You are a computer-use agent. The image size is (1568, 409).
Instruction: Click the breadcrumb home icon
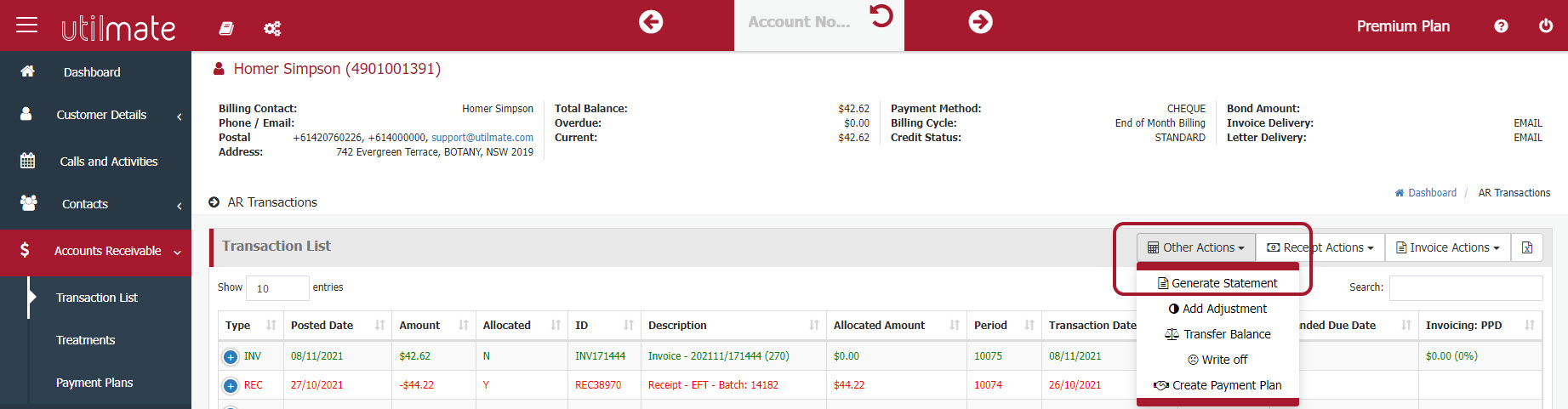[x=1400, y=193]
